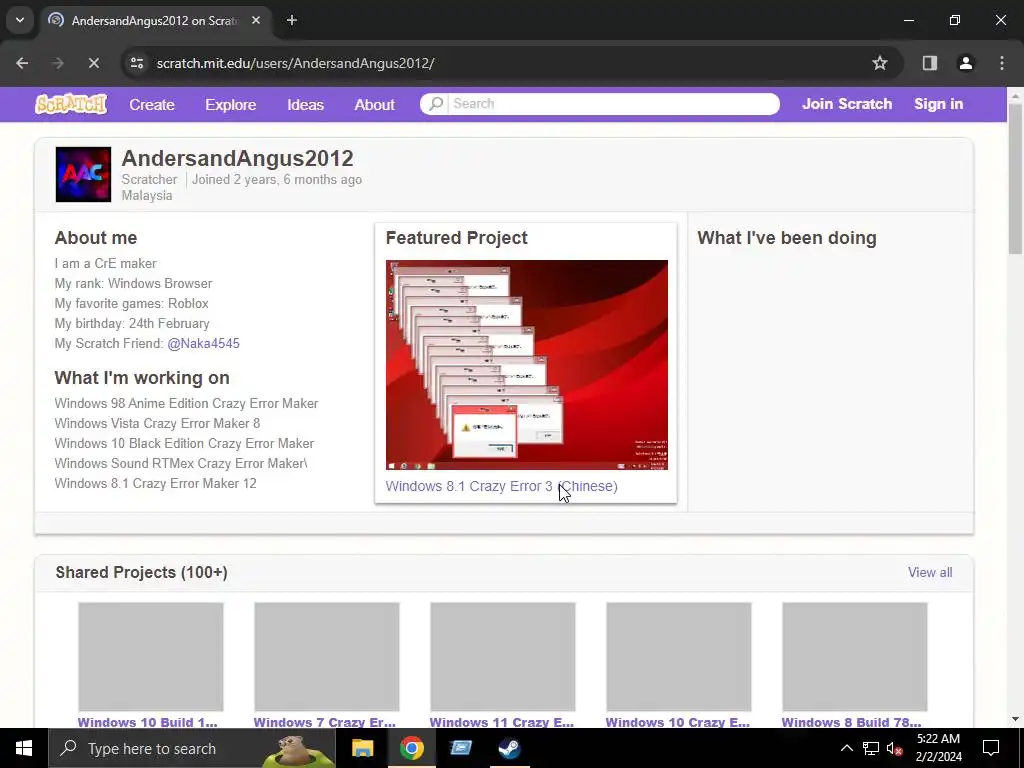Open site information icon in address bar
Screen dimensions: 1024x768
coord(136,63)
